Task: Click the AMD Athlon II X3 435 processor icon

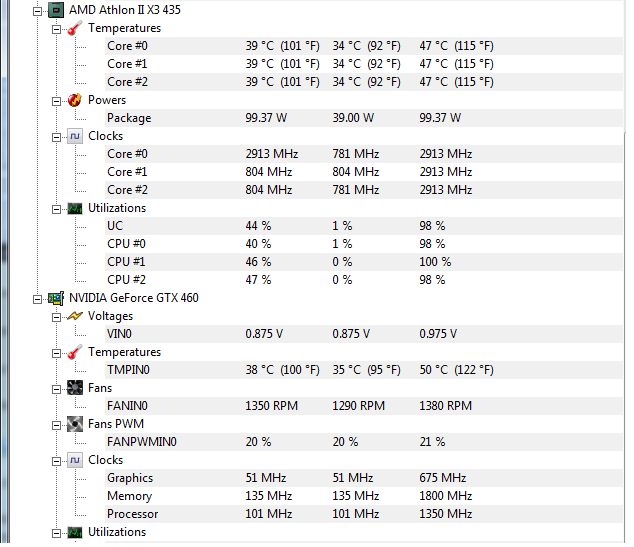Action: [x=55, y=10]
